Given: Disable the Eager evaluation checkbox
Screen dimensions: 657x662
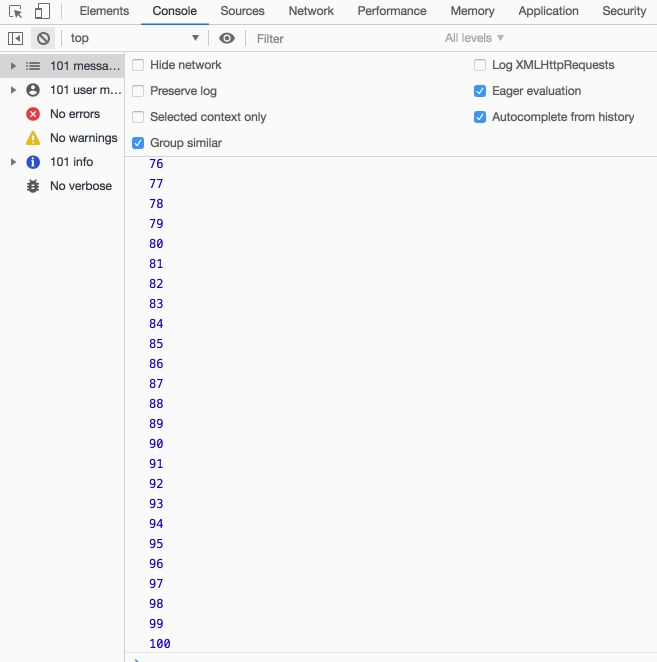Looking at the screenshot, I should click(x=481, y=91).
